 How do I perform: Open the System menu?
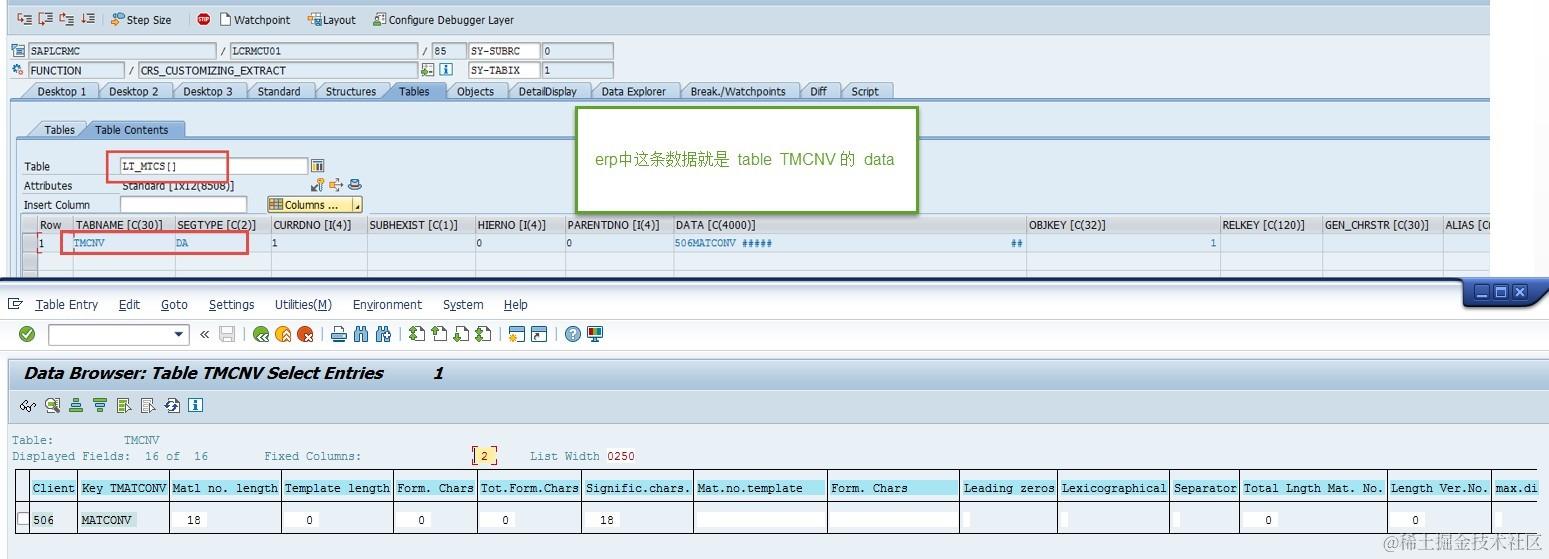tap(463, 304)
